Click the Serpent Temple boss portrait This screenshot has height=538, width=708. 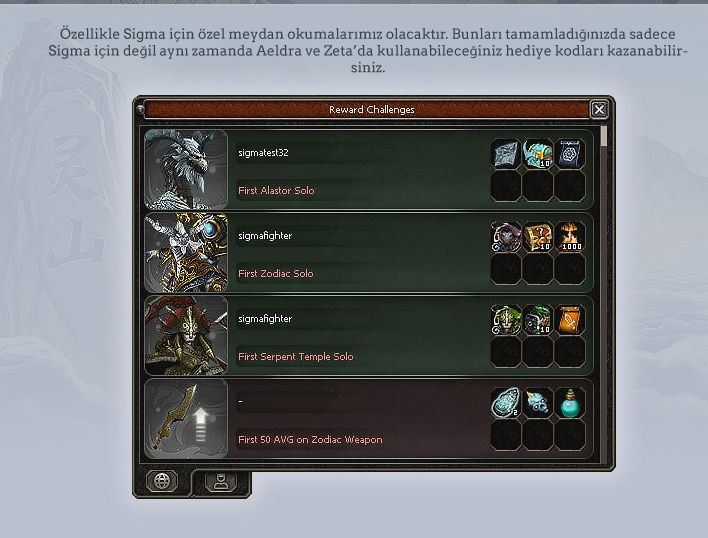[x=186, y=335]
